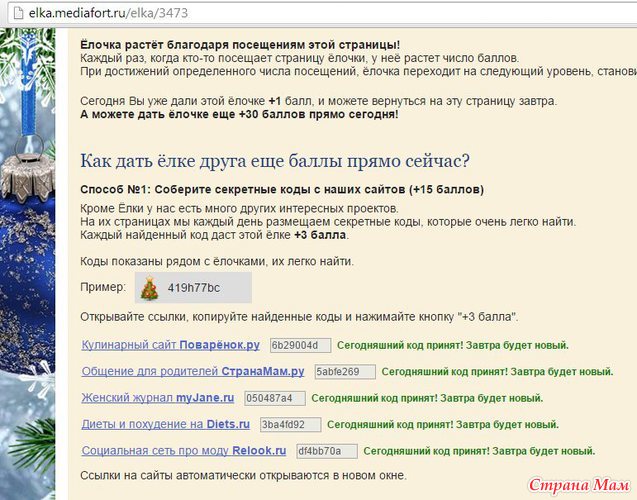Click the heading Как дать ёлке друга еще баллы
This screenshot has width=637, height=500.
275,161
